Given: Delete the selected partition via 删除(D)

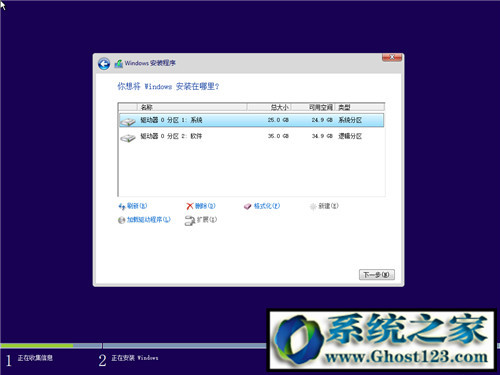Looking at the screenshot, I should tap(205, 206).
